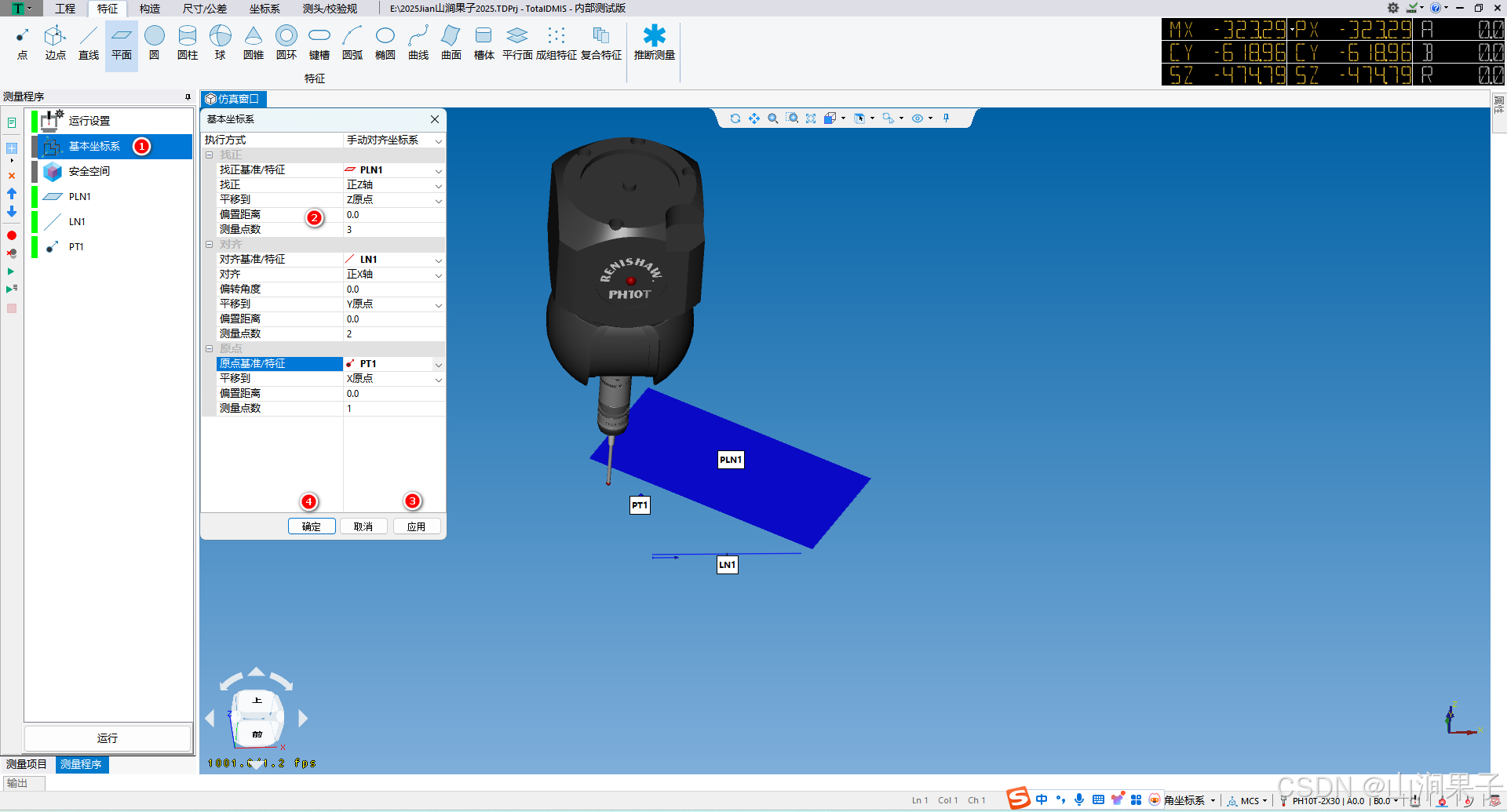Open the 工程 ribbon tab
Screen dimensions: 1507x812
coord(65,9)
